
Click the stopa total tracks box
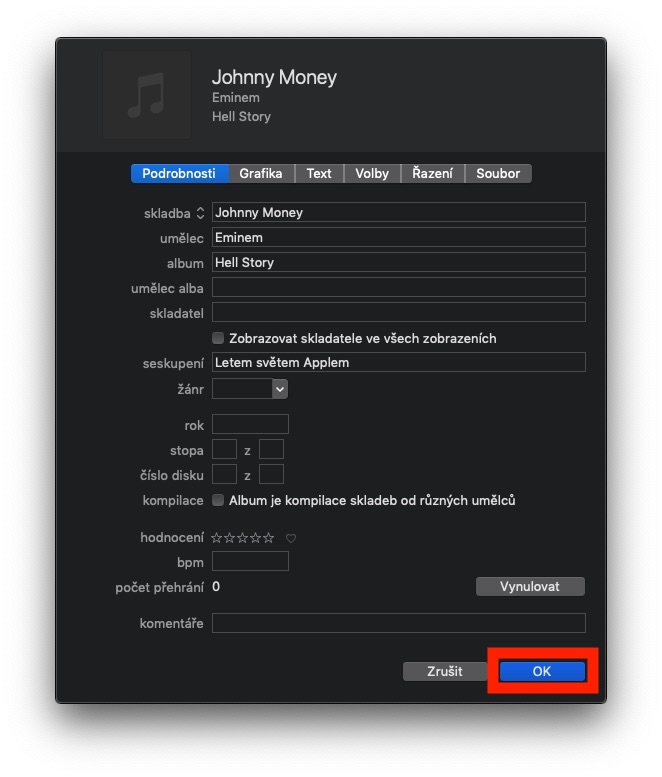tap(272, 449)
